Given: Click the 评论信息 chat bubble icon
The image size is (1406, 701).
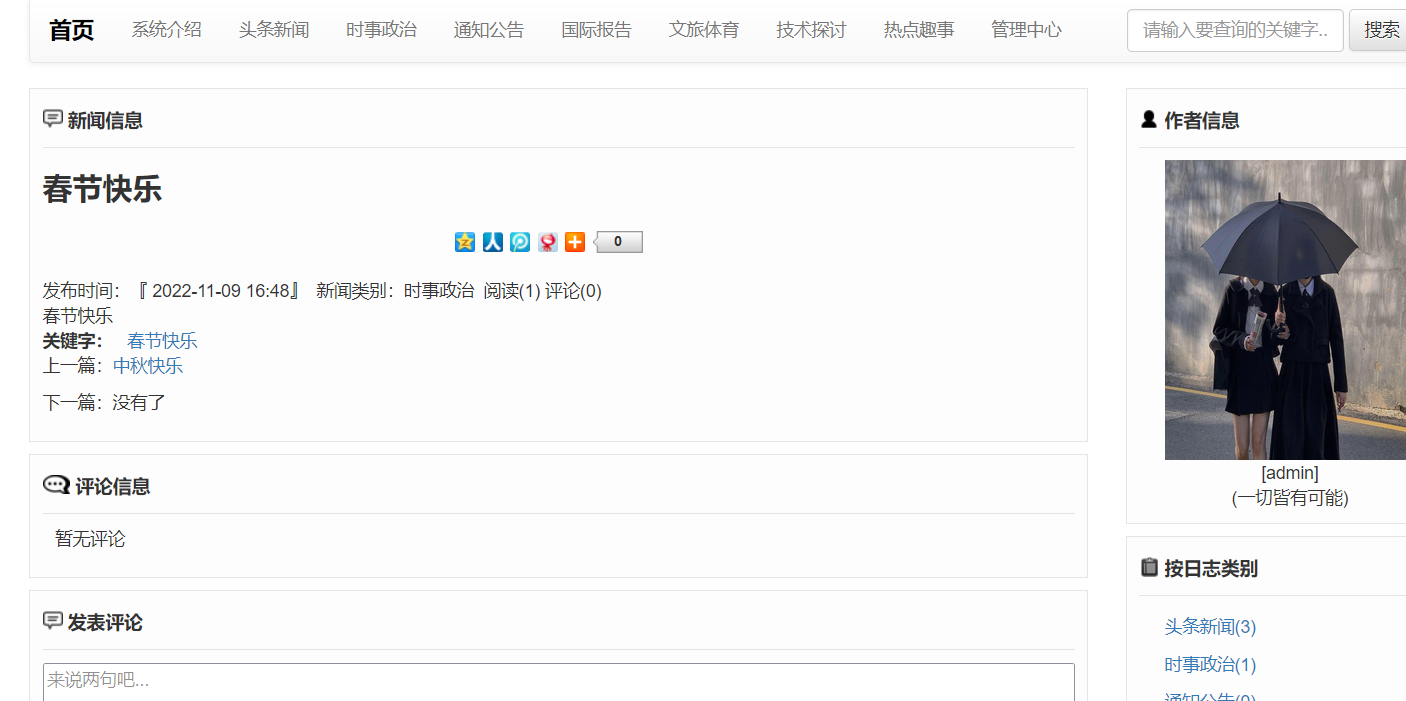Looking at the screenshot, I should tap(56, 485).
